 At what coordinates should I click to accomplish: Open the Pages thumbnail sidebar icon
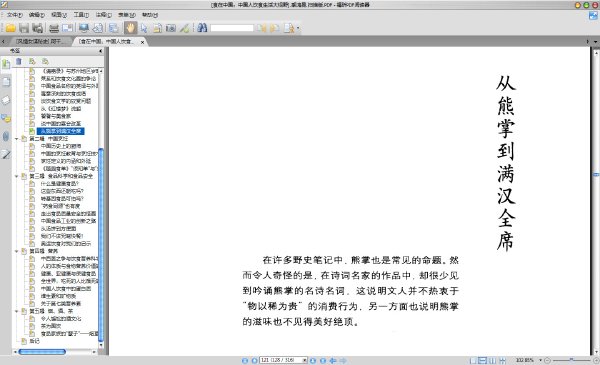[6, 82]
